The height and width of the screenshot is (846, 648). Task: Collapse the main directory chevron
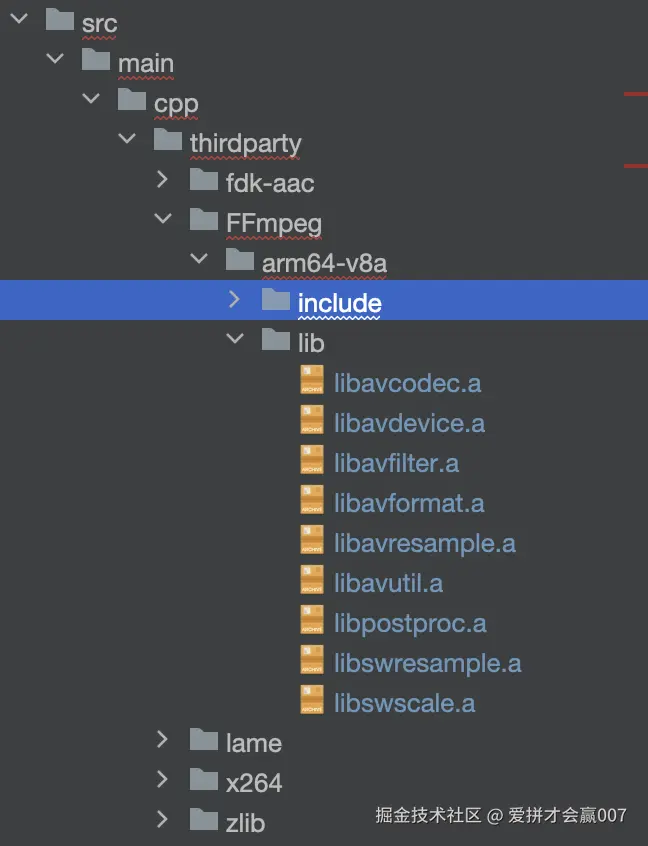[54, 60]
